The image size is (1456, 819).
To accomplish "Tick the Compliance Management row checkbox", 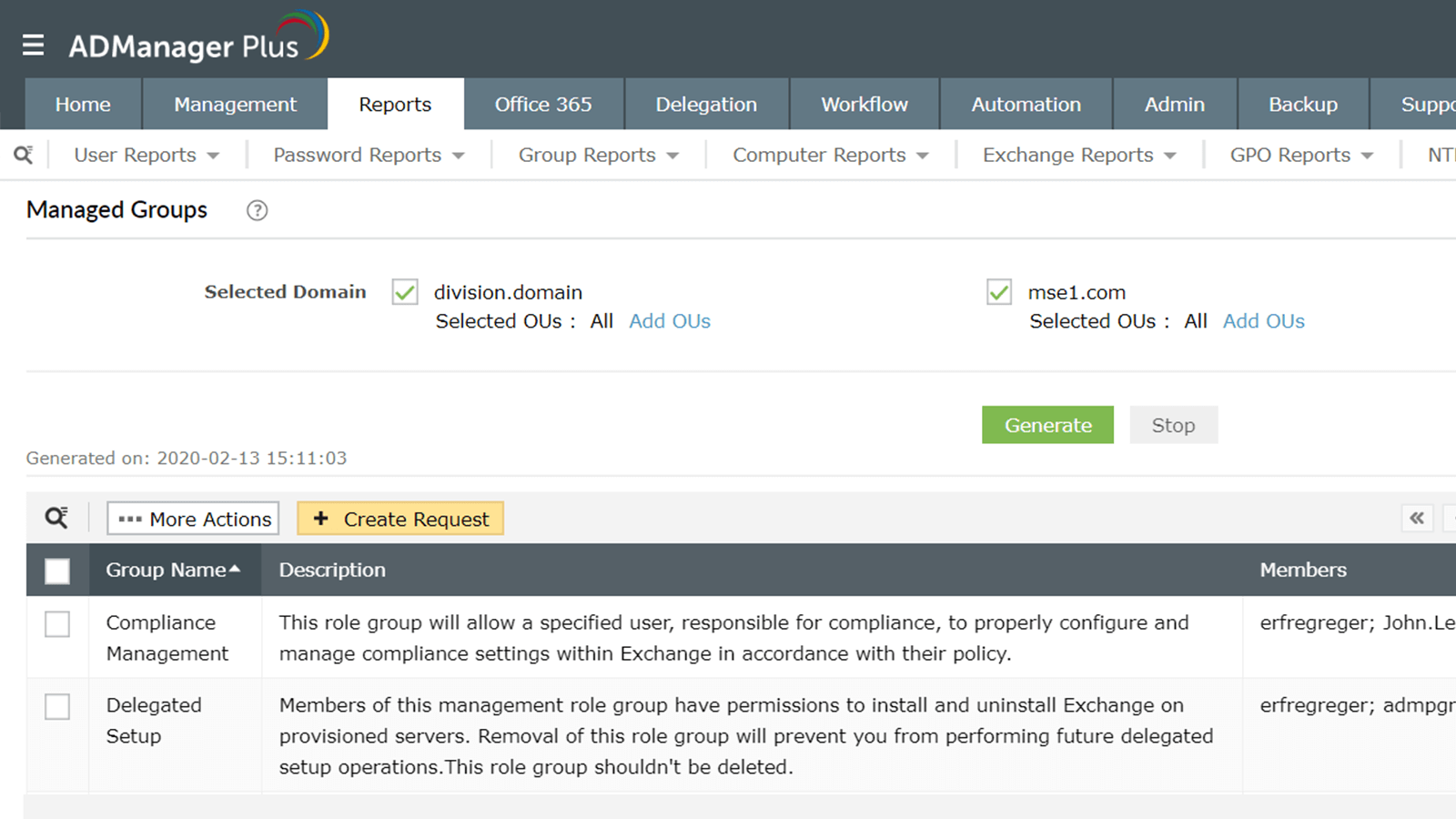I will click(x=57, y=624).
